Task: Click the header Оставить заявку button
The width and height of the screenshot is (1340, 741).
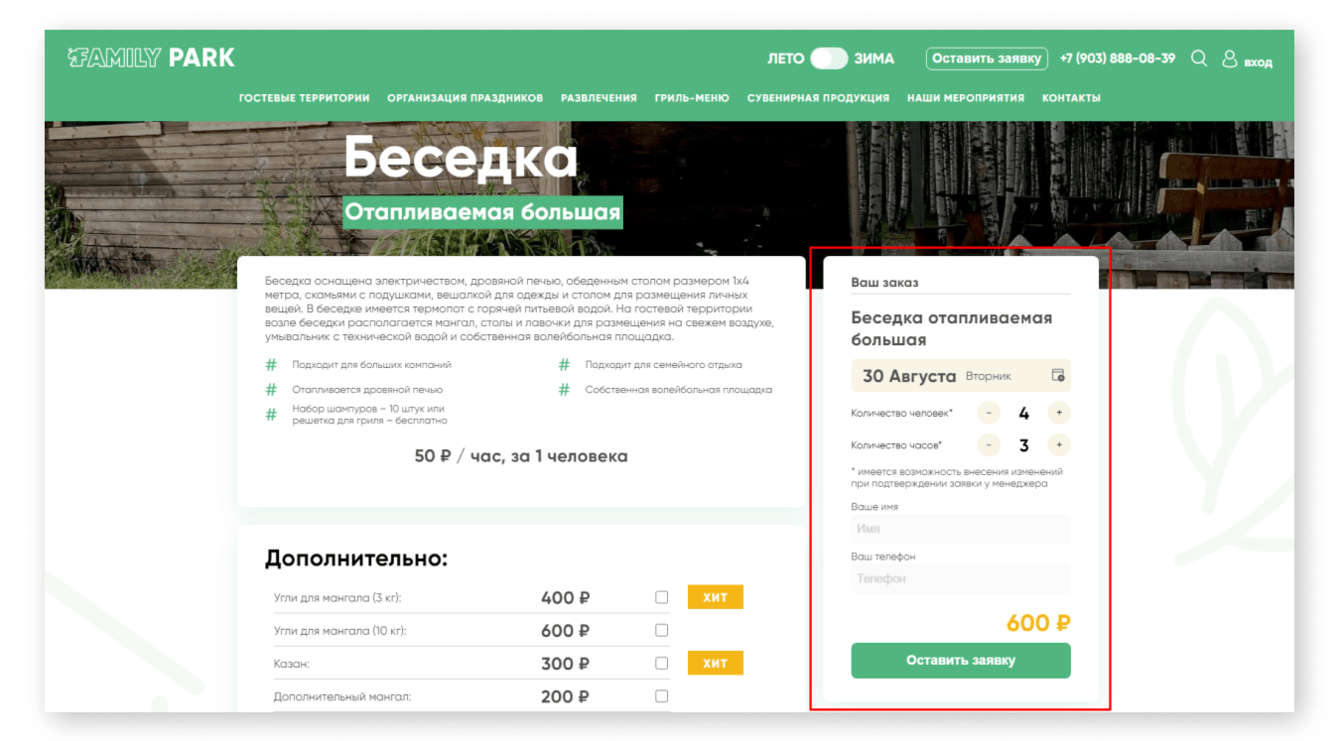Action: coord(987,59)
